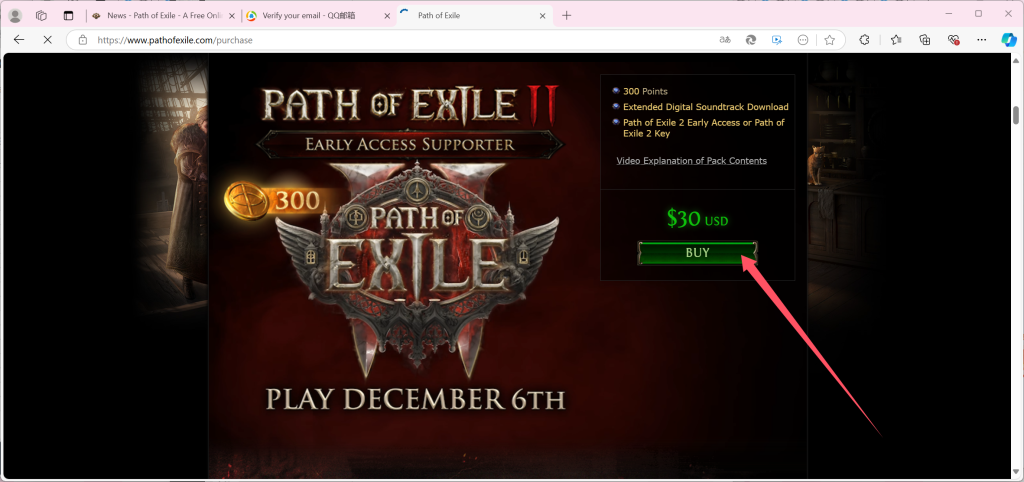
Task: Go back to previous page
Action: 19,40
